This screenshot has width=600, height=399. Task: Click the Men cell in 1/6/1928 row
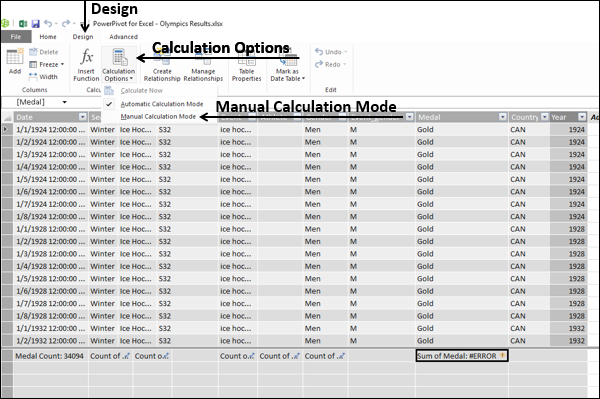click(325, 291)
